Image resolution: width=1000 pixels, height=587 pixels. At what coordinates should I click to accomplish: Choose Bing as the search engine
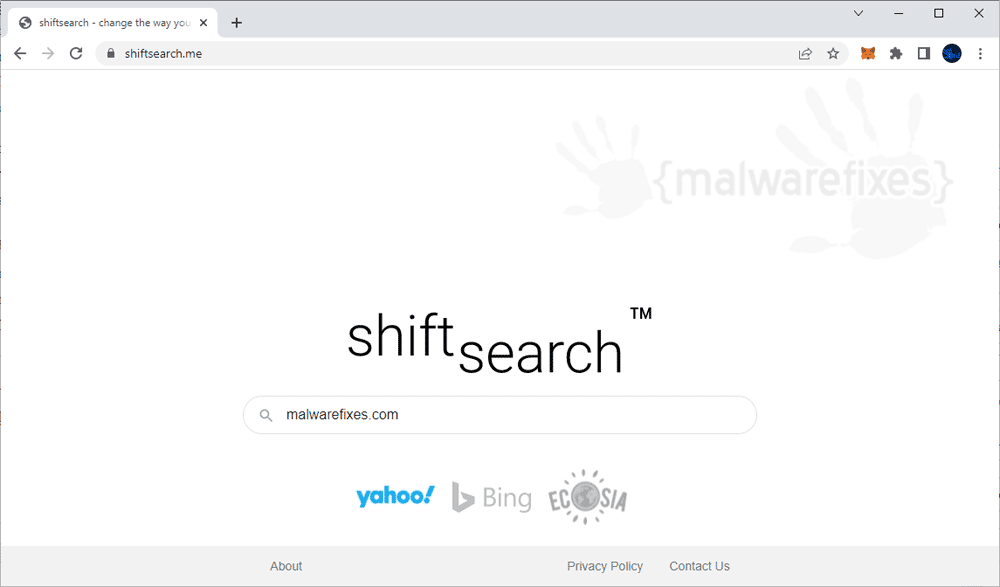491,498
